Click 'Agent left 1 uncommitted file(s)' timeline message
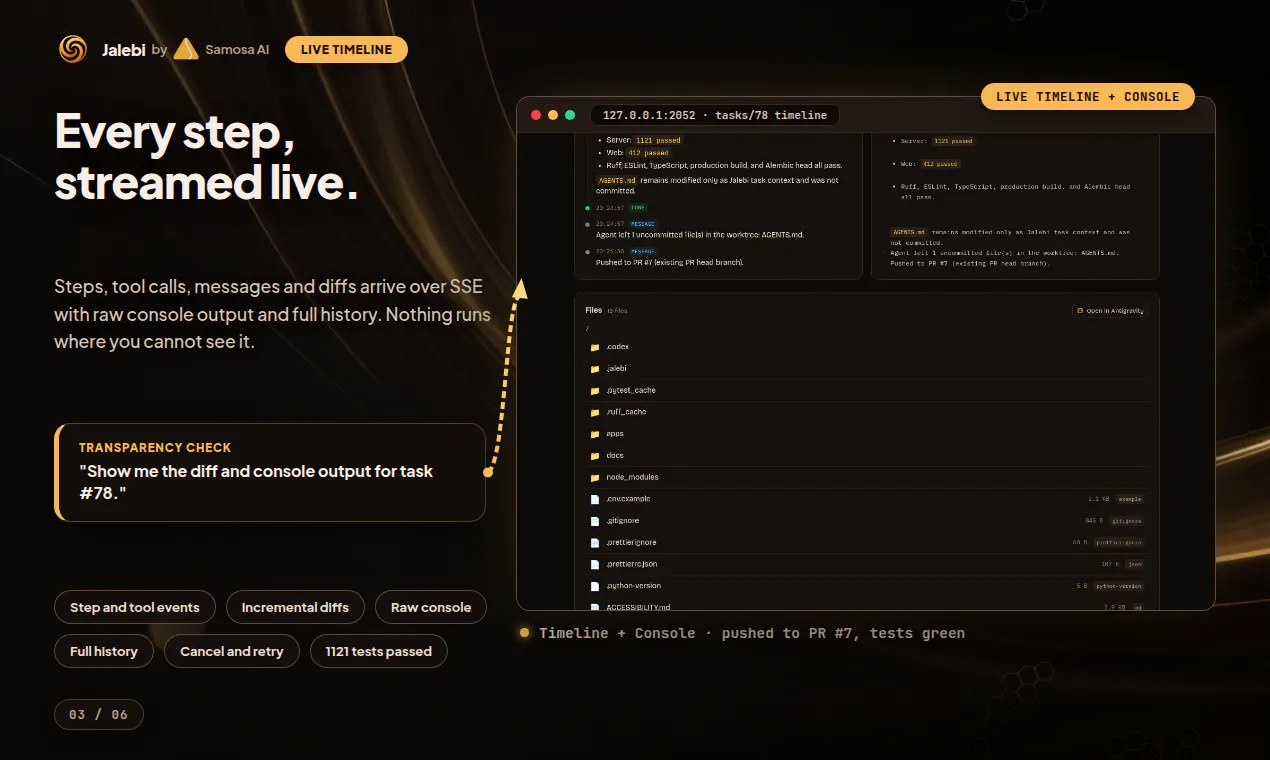The image size is (1270, 760). click(700, 235)
